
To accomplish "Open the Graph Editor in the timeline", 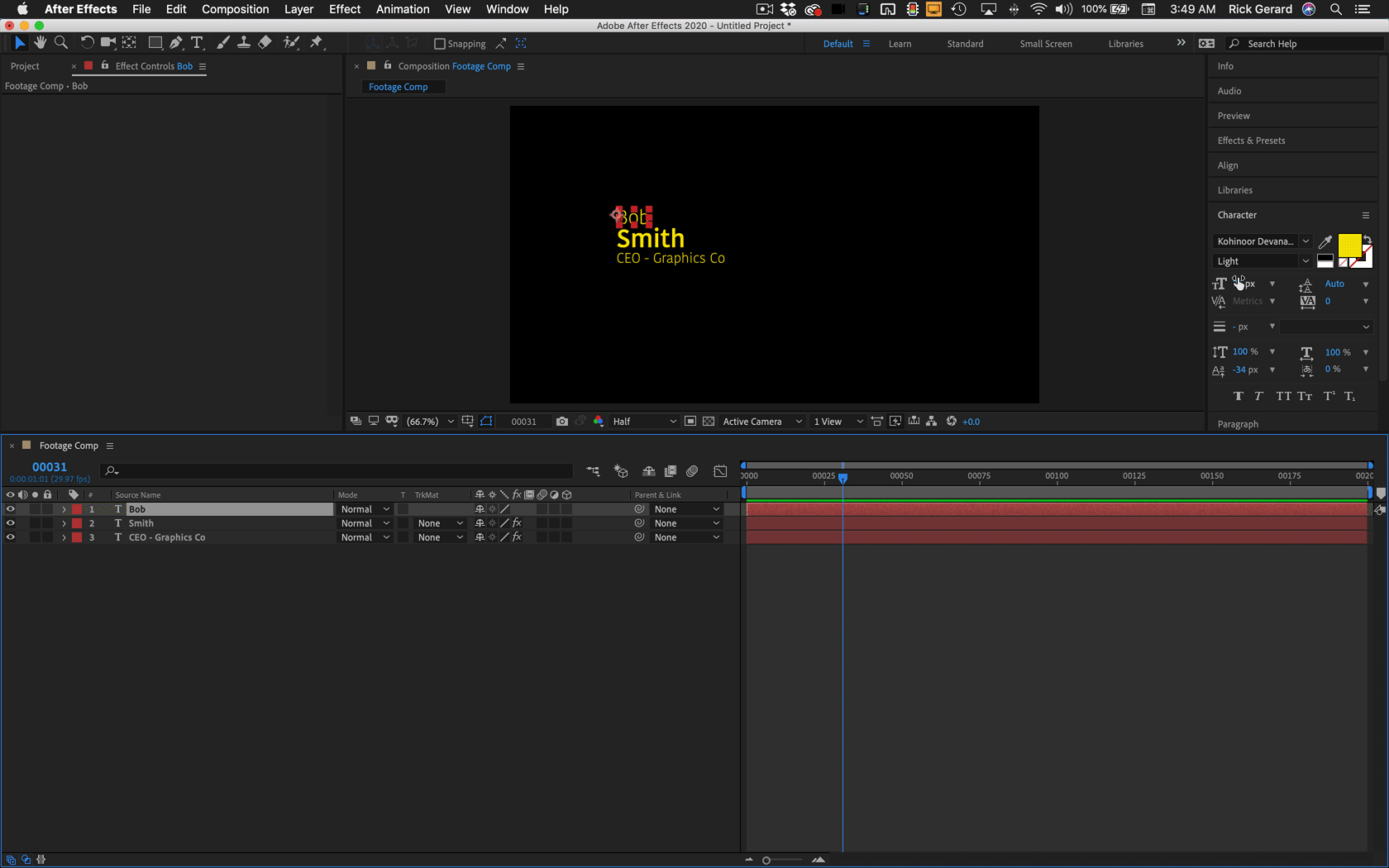I will click(x=720, y=470).
